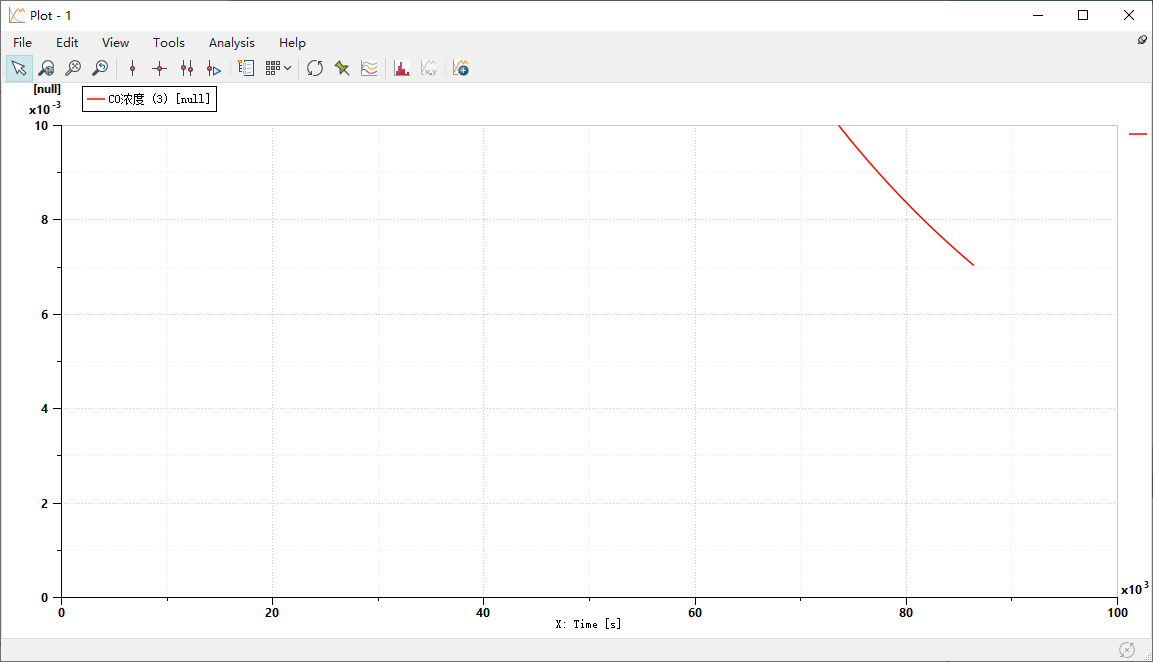Click x-axis tick label 60
Viewport: 1153px width, 662px height.
click(695, 613)
